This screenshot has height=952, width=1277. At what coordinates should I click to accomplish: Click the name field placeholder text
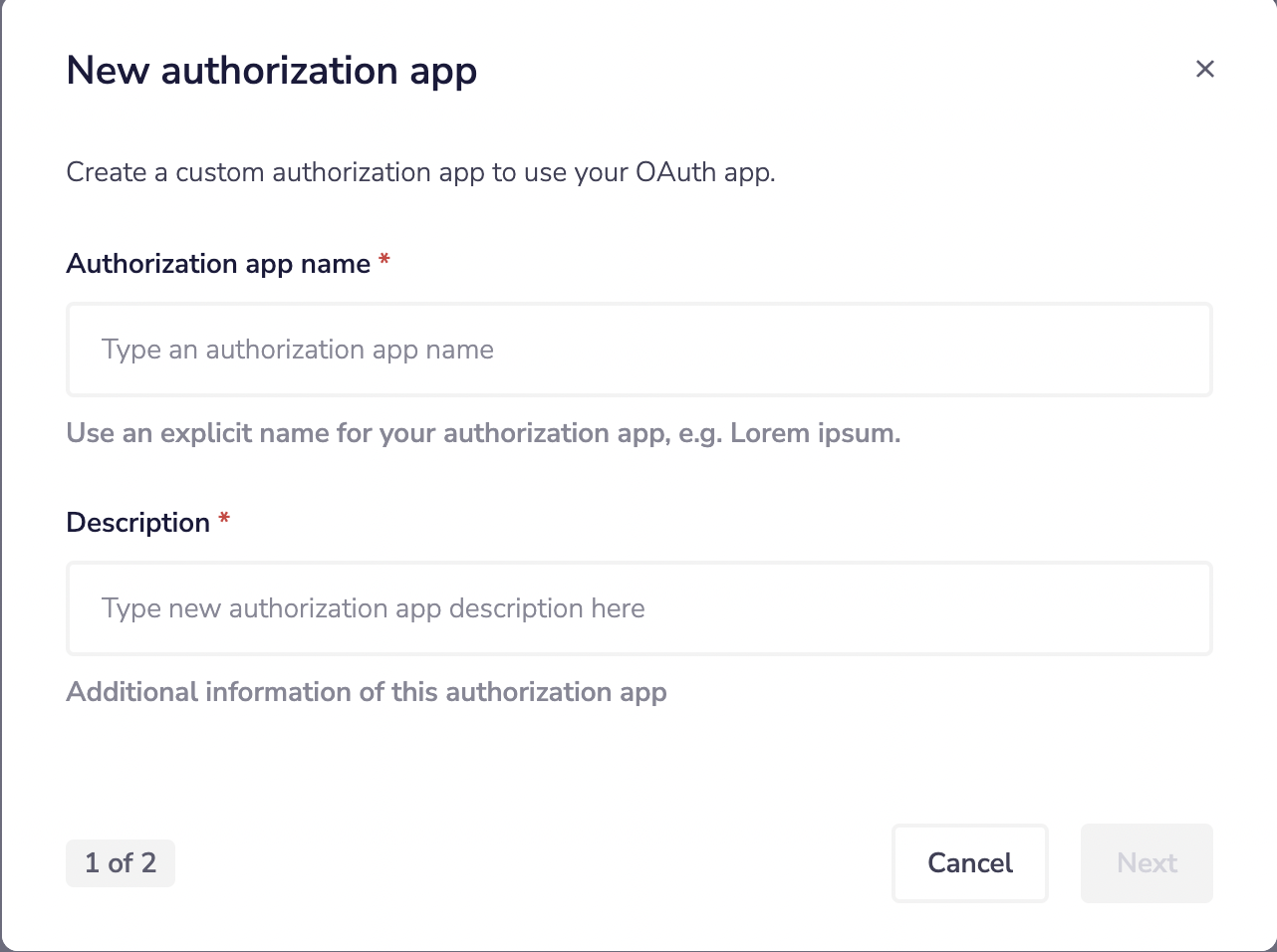297,350
